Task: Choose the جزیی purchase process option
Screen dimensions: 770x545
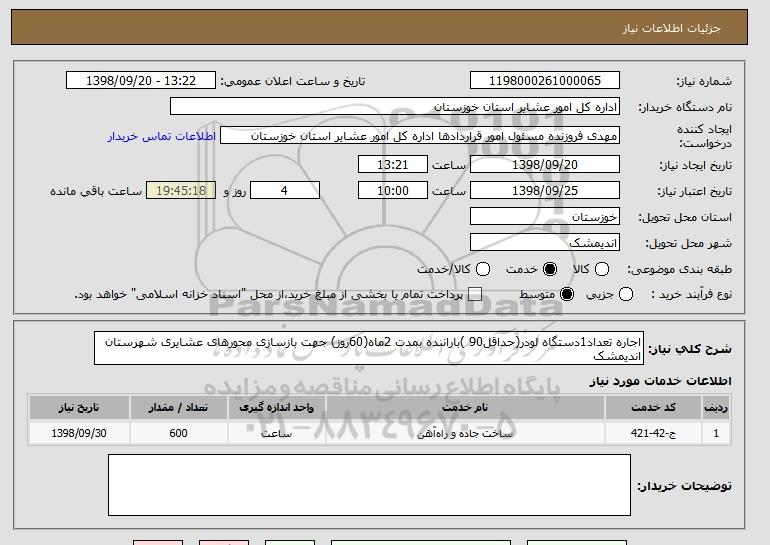Action: coord(626,294)
